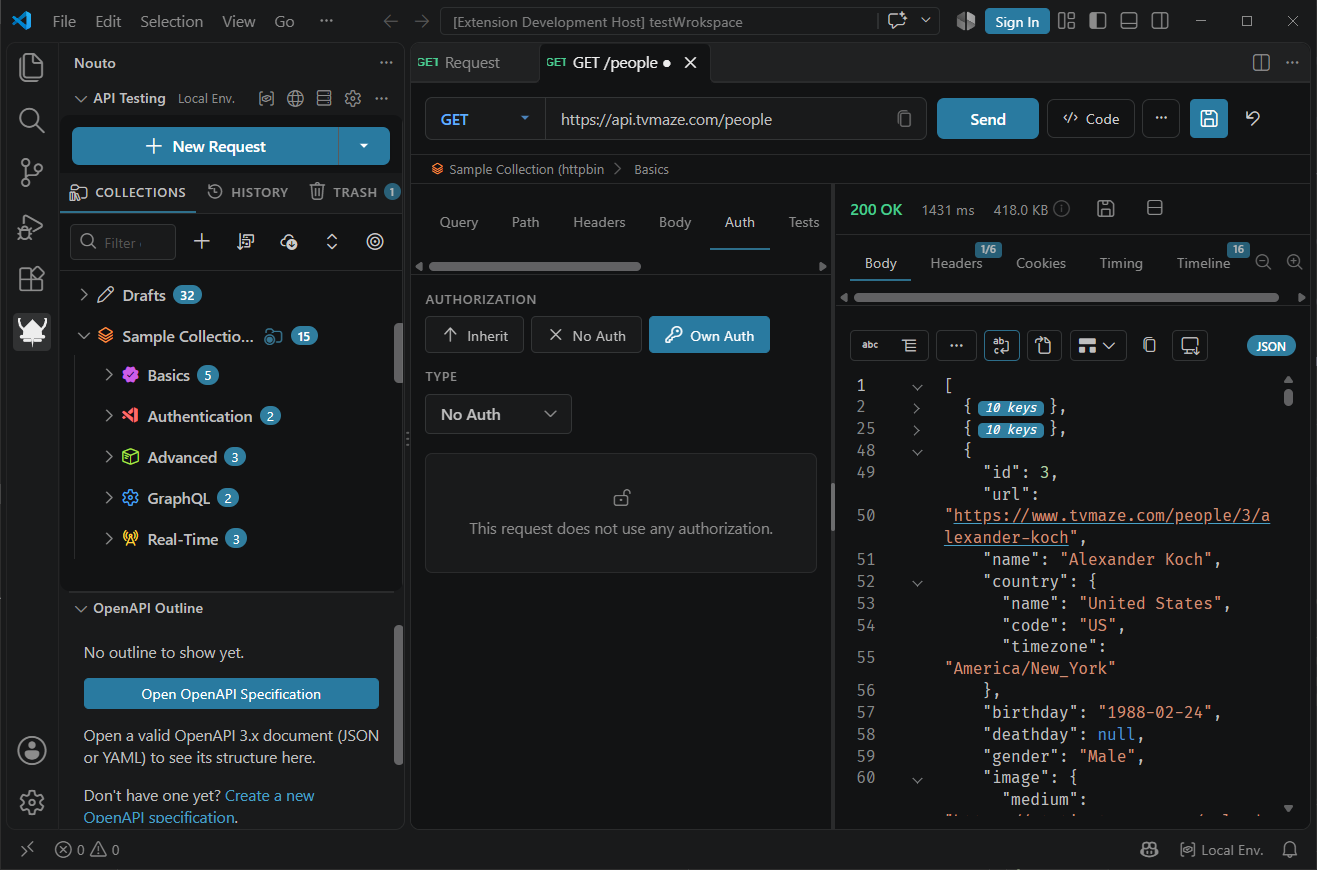The width and height of the screenshot is (1317, 870).
Task: Toggle word wrap in the response viewer
Action: pyautogui.click(x=1001, y=345)
